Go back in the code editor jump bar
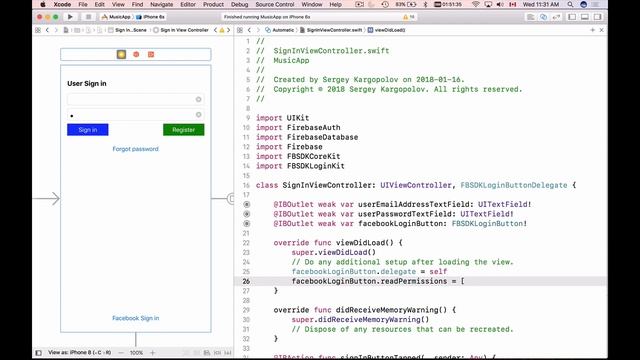 (249, 30)
